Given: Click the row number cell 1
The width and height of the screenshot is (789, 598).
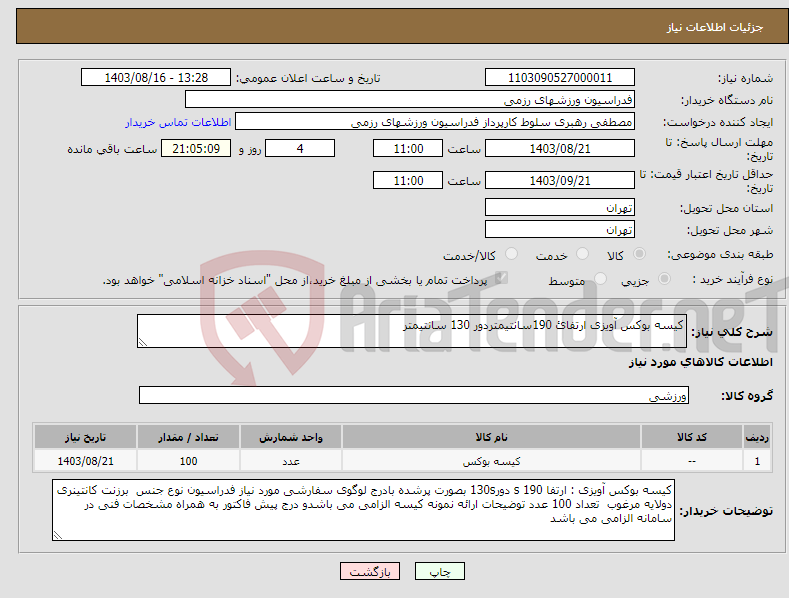Looking at the screenshot, I should (x=757, y=461).
